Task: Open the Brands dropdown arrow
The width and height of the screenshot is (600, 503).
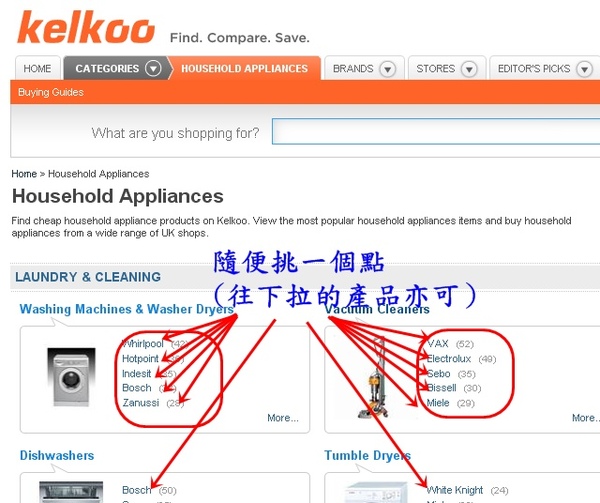Action: [387, 69]
